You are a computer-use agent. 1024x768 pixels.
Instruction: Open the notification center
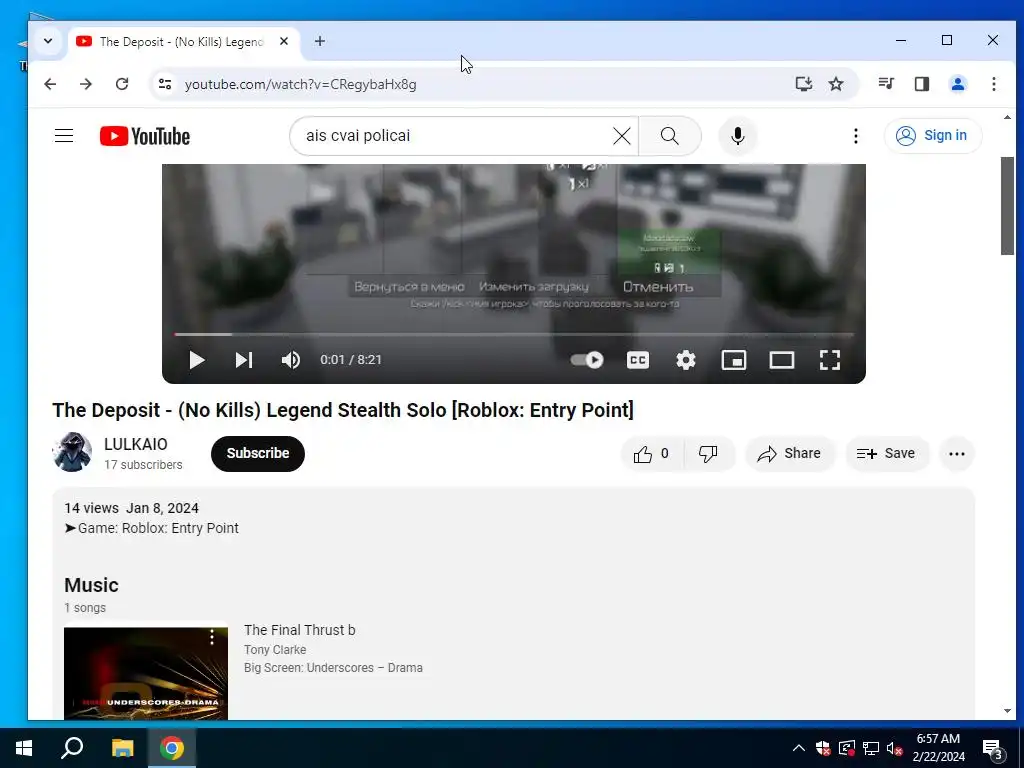992,749
